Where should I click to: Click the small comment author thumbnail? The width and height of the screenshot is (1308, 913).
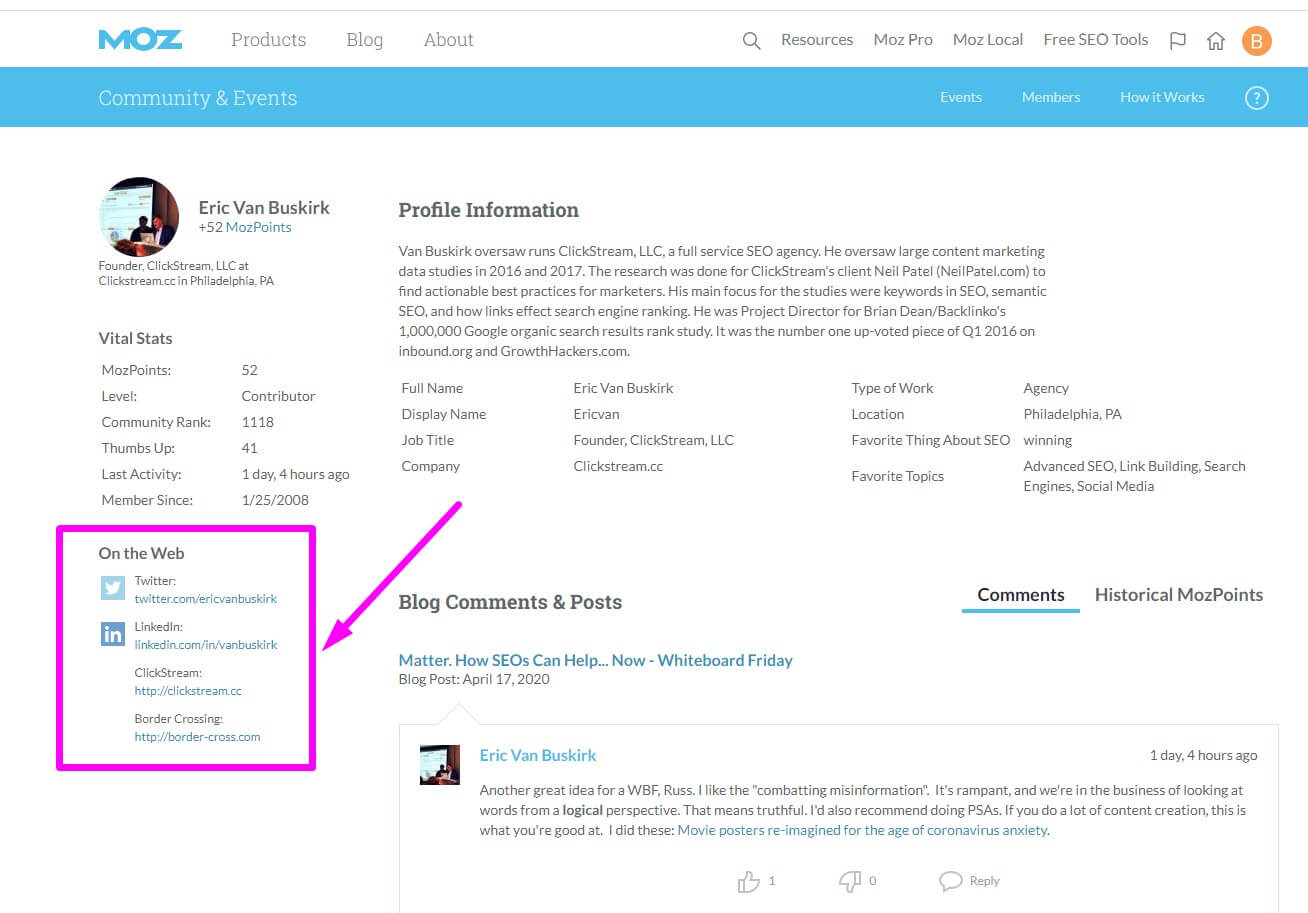tap(440, 765)
